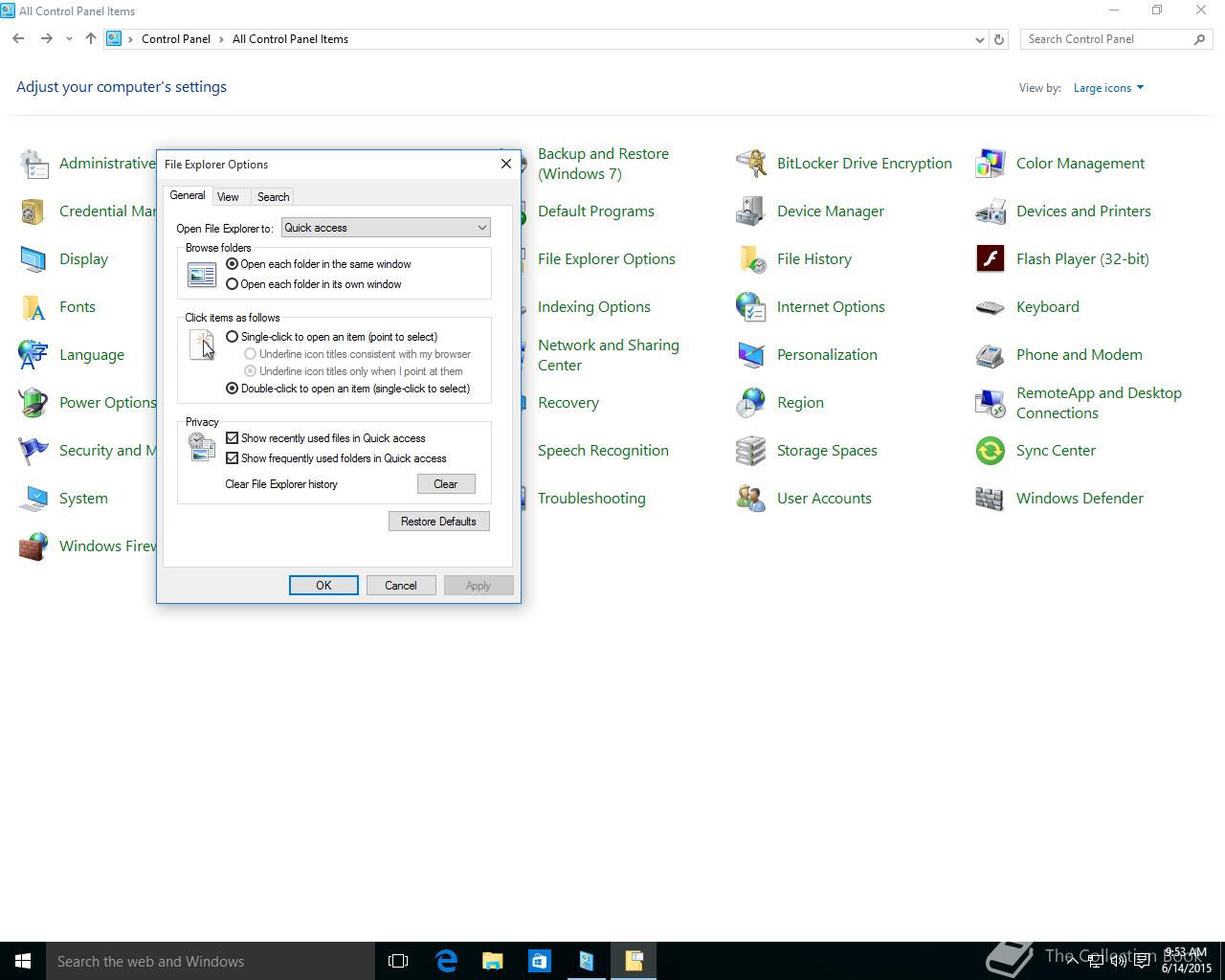Click the Restore Defaults button
1225x980 pixels.
click(439, 522)
